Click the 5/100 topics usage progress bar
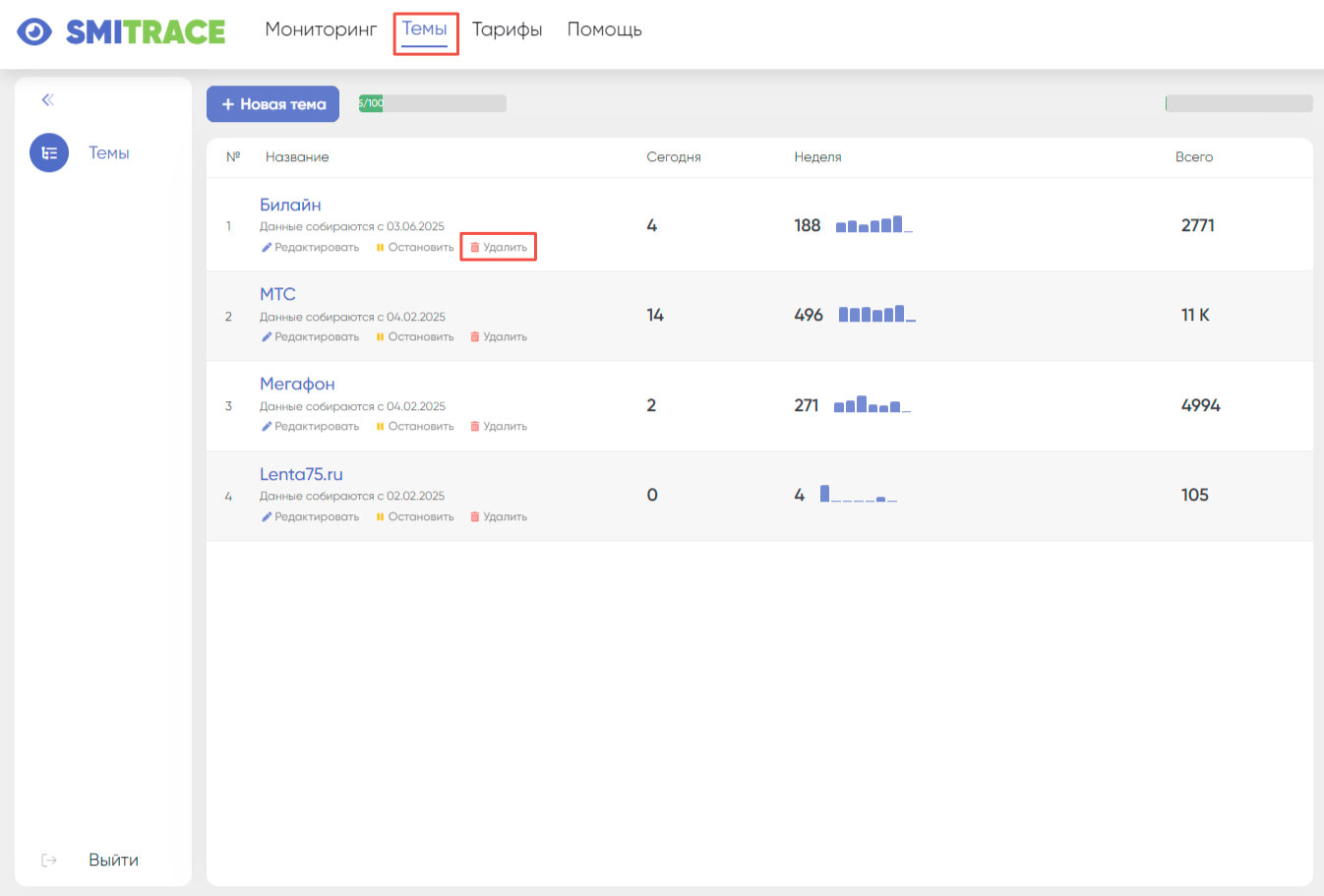 [x=432, y=103]
